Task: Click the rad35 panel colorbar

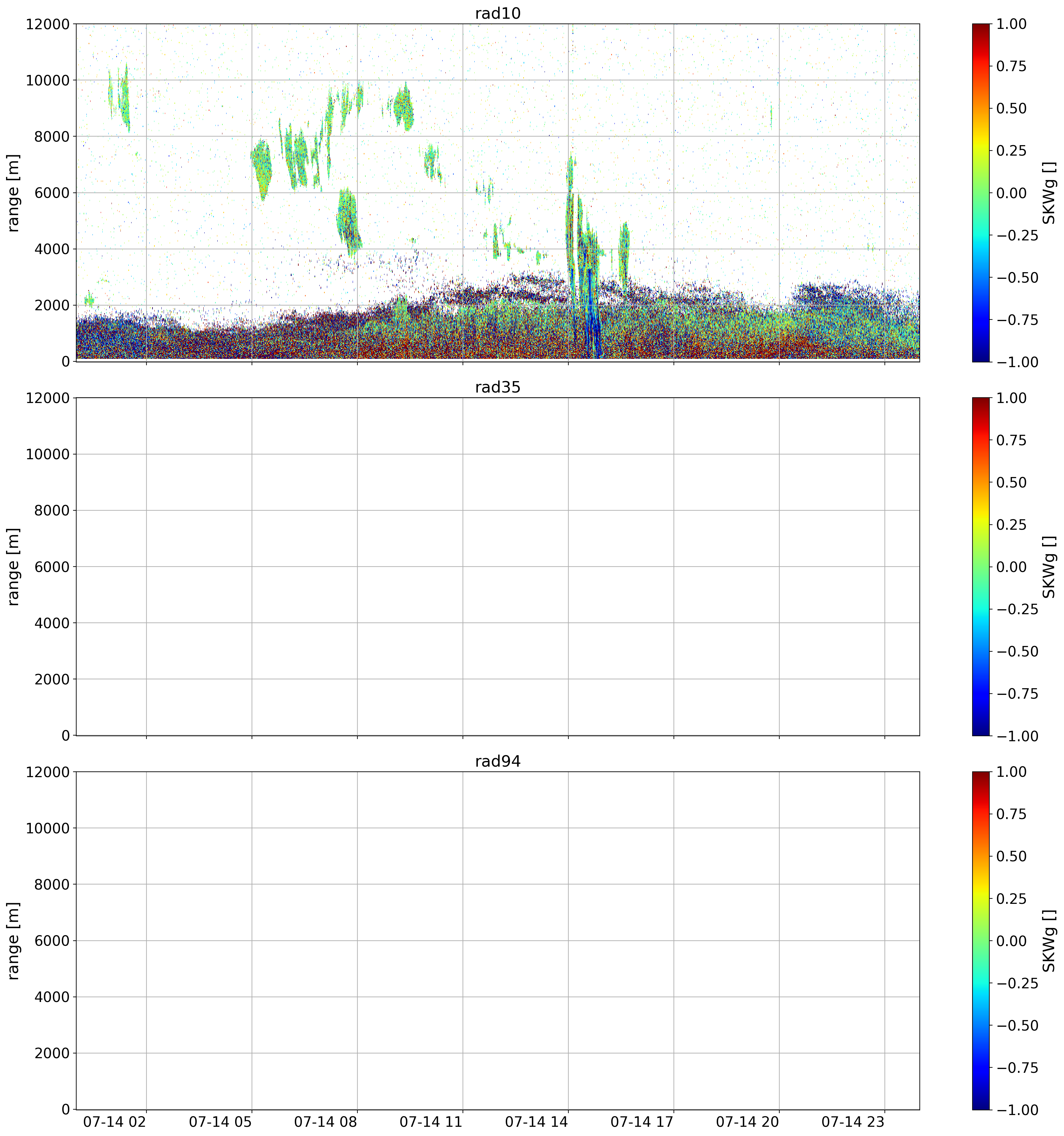Action: click(980, 567)
